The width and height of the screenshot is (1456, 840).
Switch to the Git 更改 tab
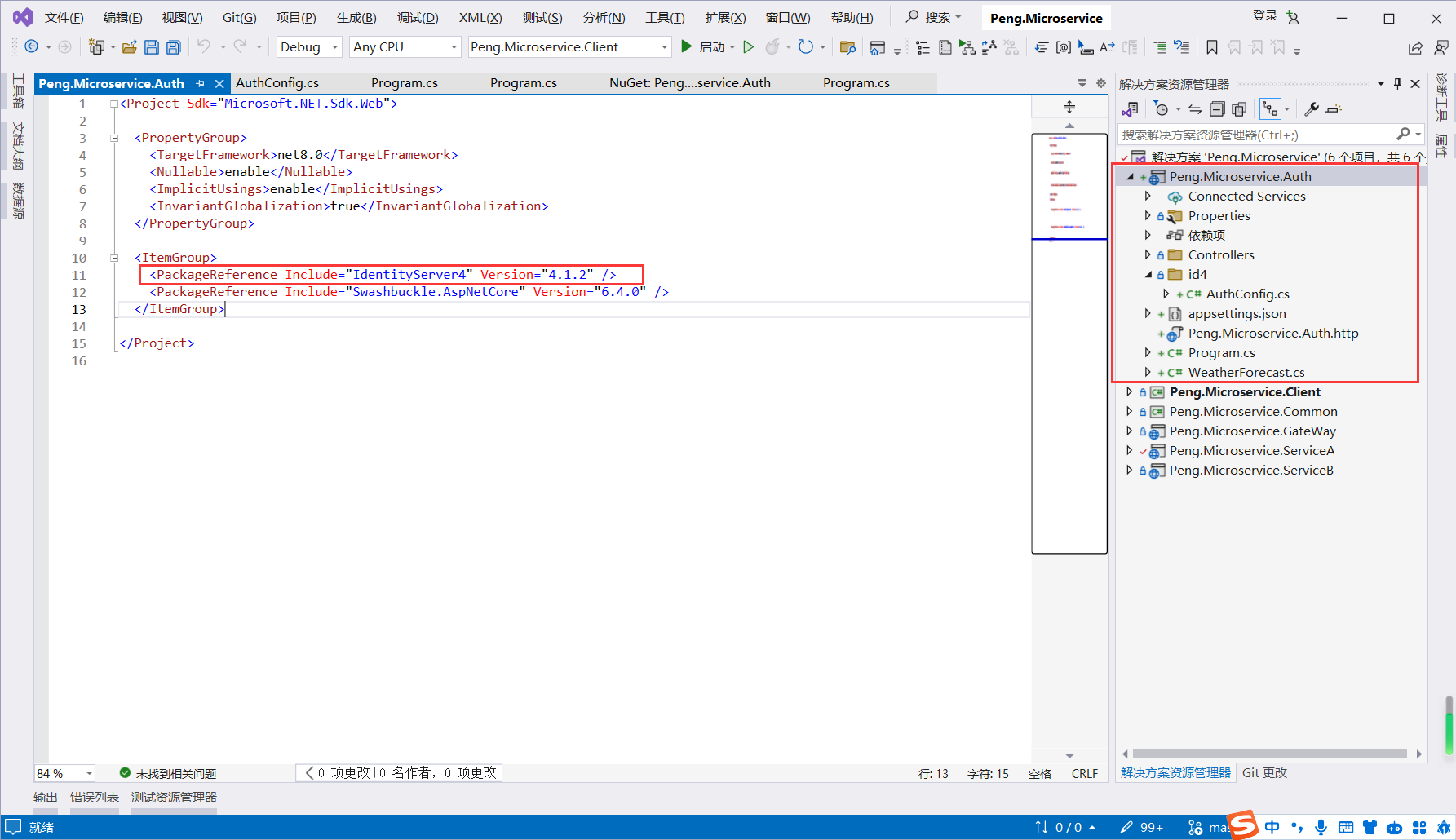coord(1264,773)
